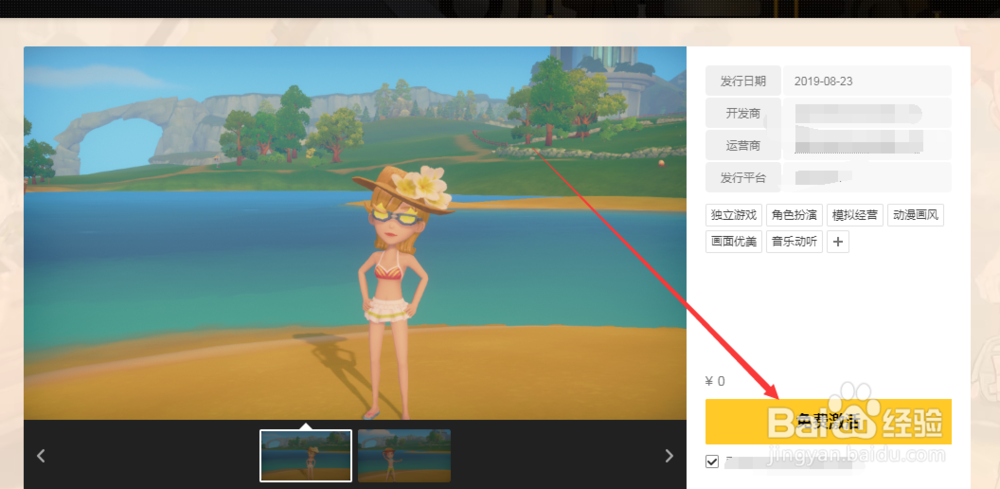This screenshot has height=489, width=1000.
Task: Click the 发行日期 label
Action: pos(743,81)
